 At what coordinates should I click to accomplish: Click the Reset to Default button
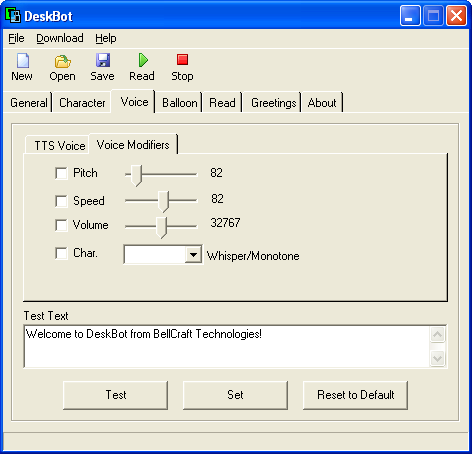[x=355, y=395]
